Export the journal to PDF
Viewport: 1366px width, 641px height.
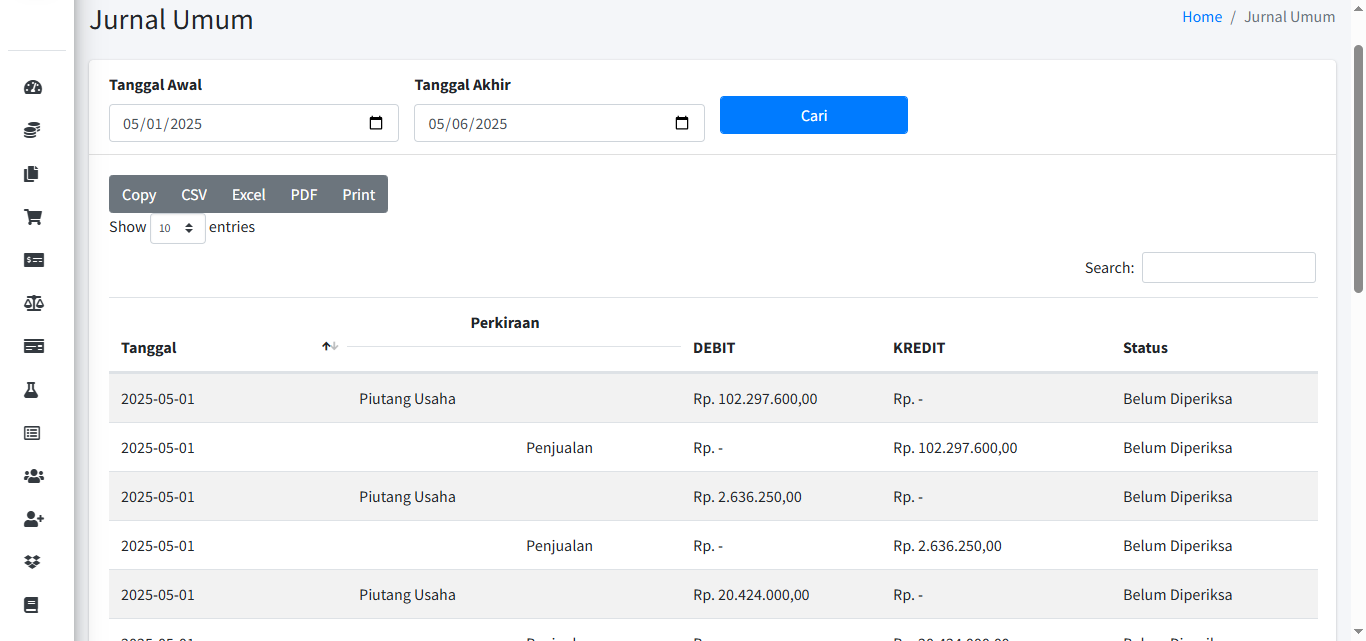[x=304, y=195]
